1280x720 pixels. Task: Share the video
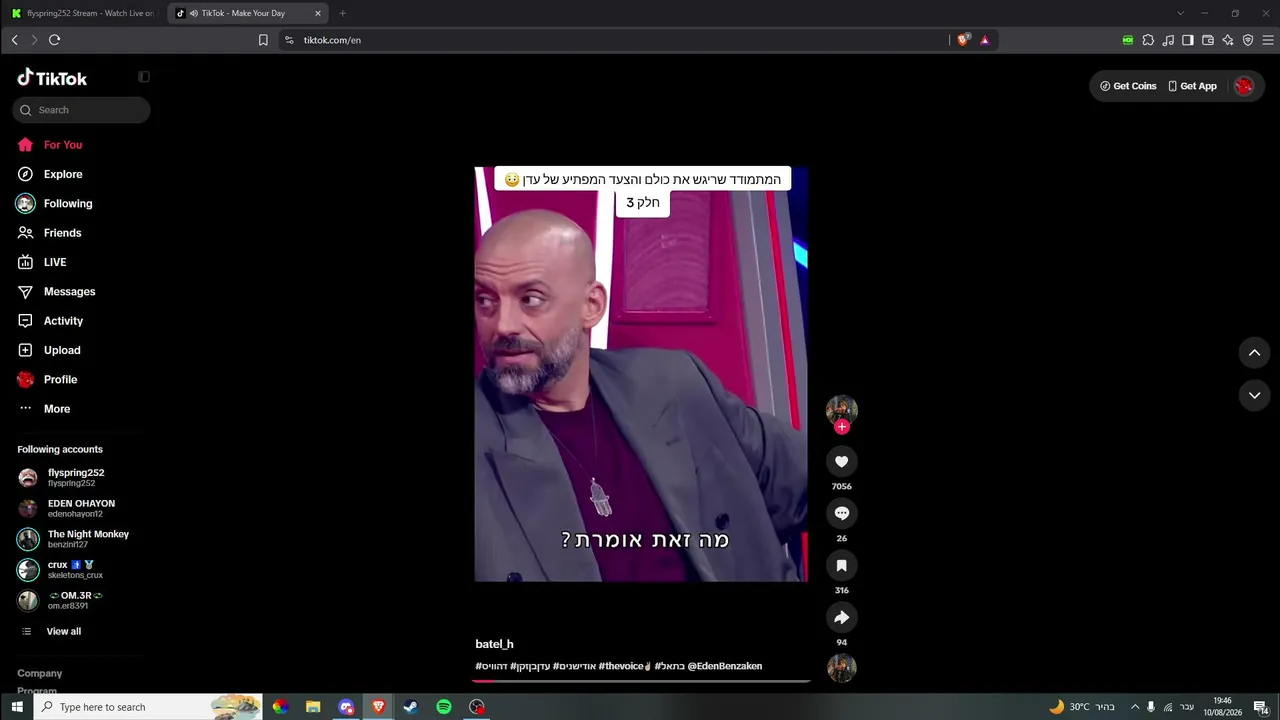point(842,617)
